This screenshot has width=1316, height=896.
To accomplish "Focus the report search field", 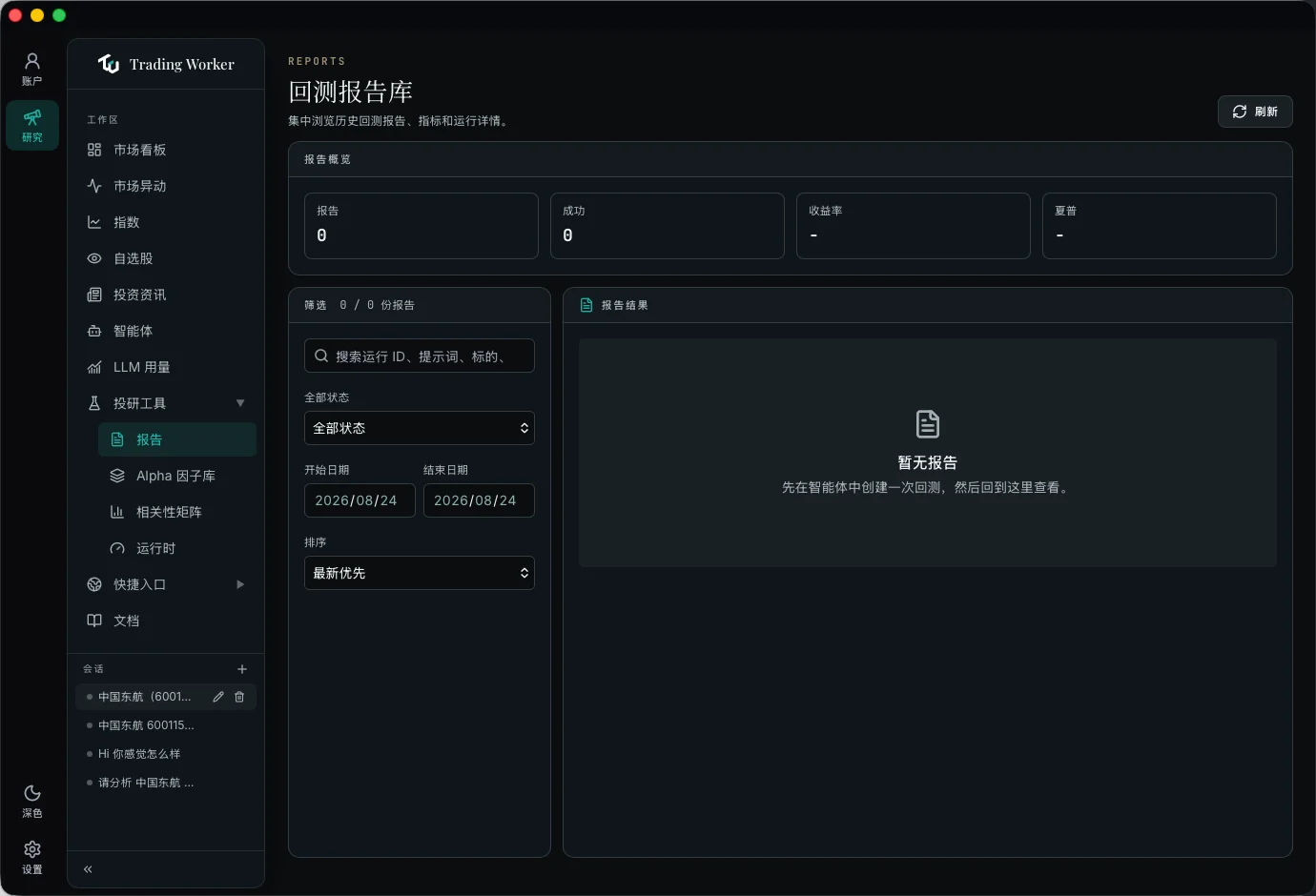I will click(x=420, y=356).
